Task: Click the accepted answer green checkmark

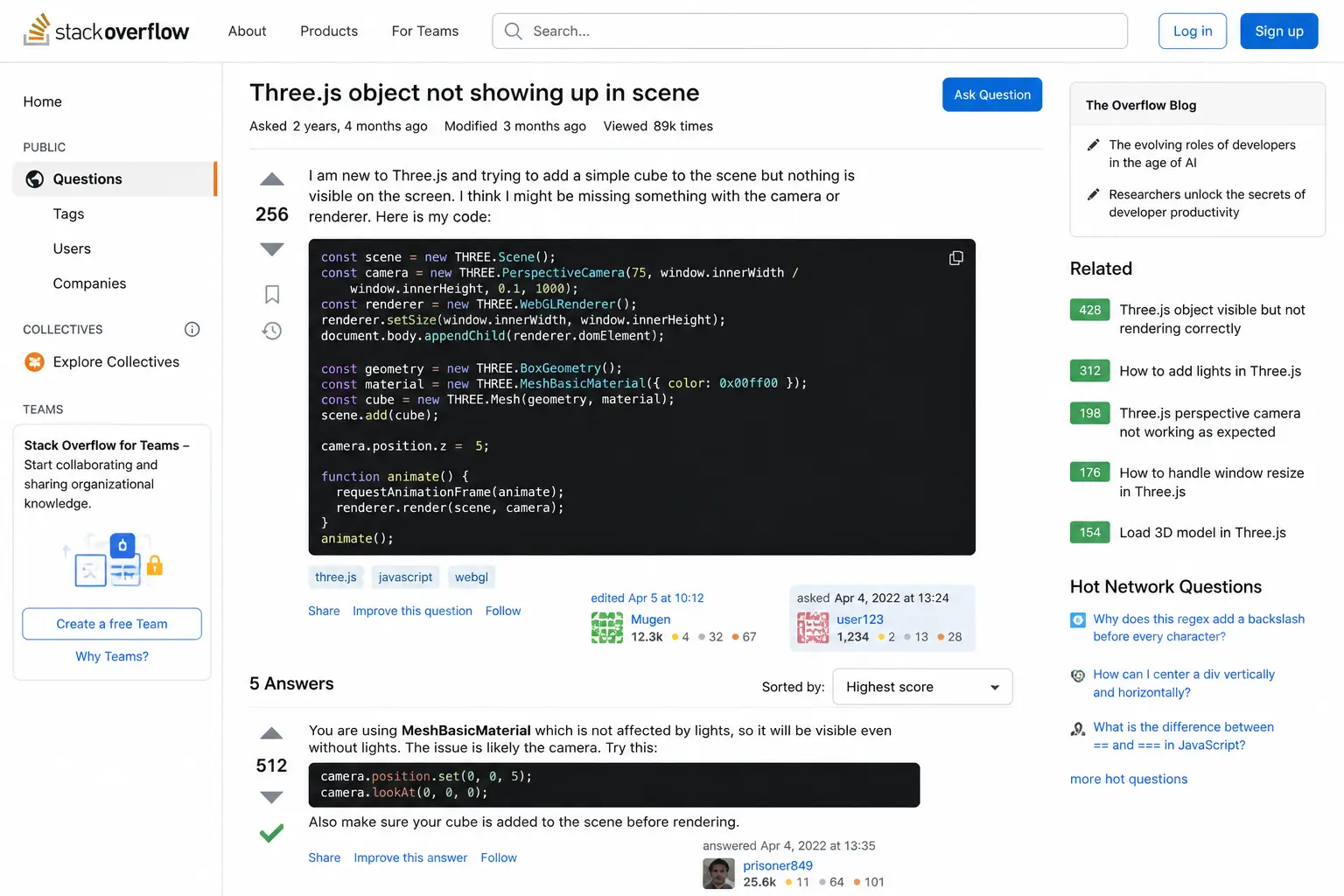Action: point(272,833)
